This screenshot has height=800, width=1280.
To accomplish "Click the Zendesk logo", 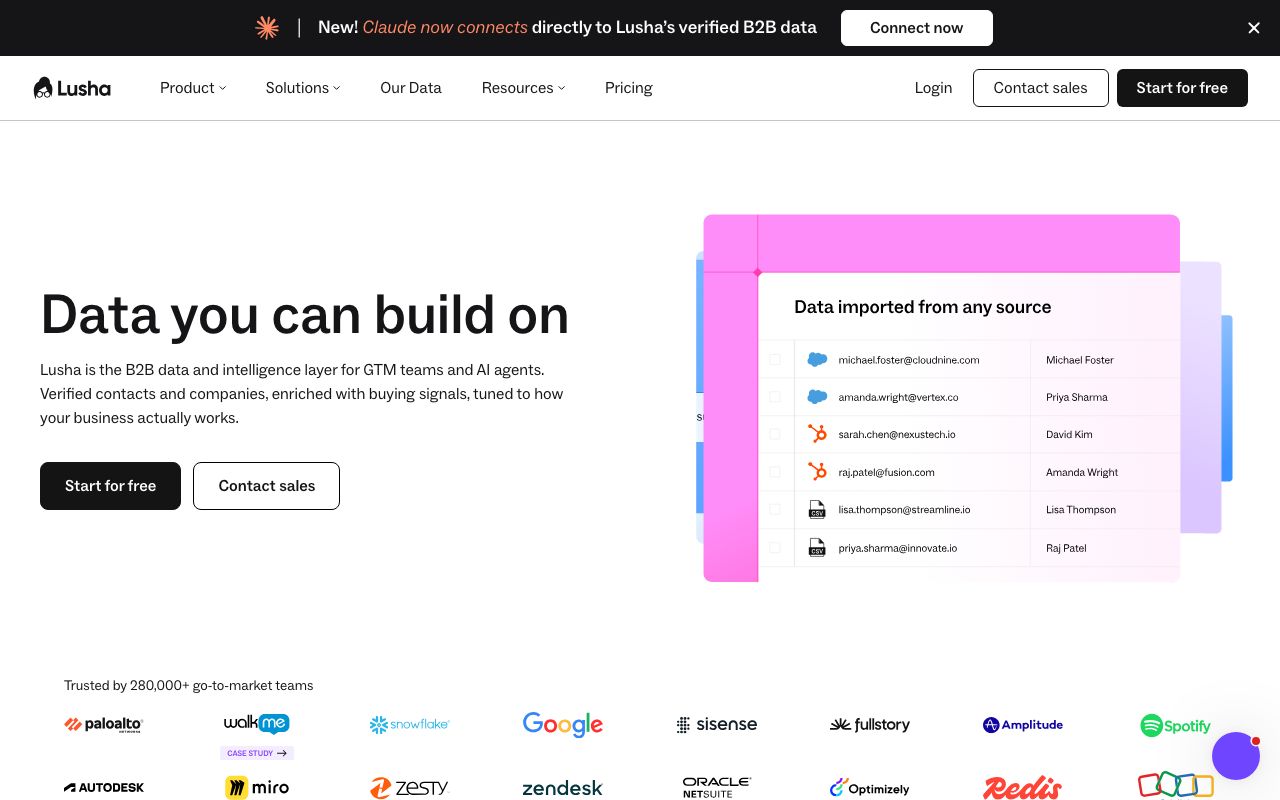I will click(x=563, y=789).
